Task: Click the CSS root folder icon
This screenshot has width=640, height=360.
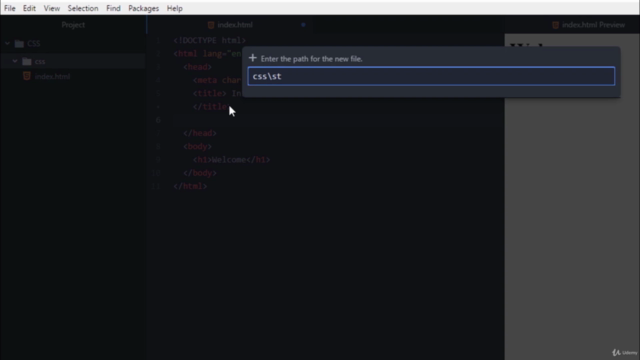Action: (19, 43)
